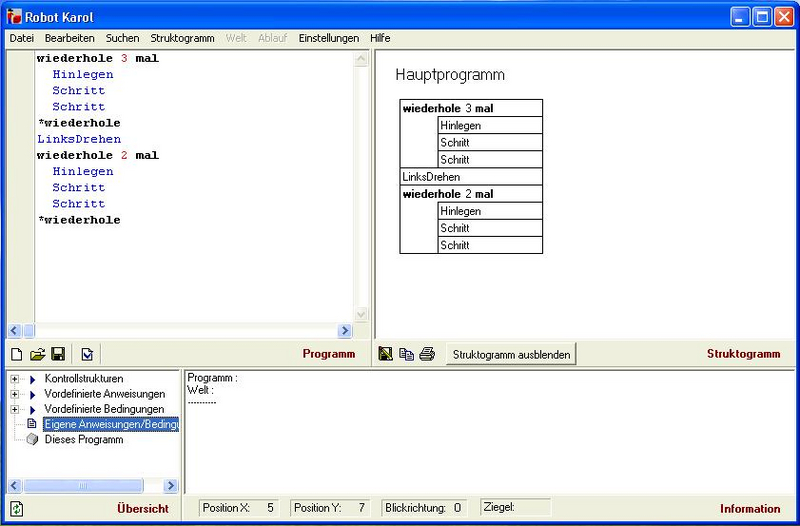This screenshot has width=800, height=526.
Task: Open the Einstellungen menu
Action: tap(328, 38)
